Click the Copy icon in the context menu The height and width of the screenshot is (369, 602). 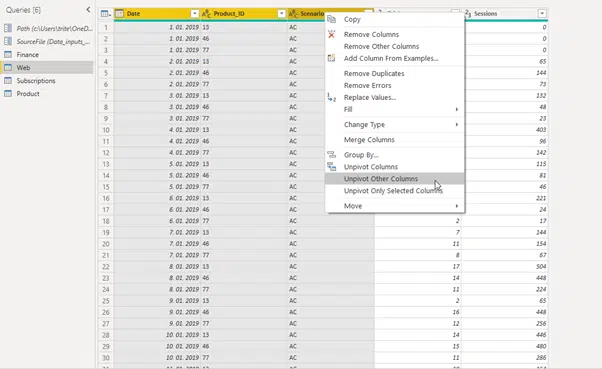click(x=331, y=19)
